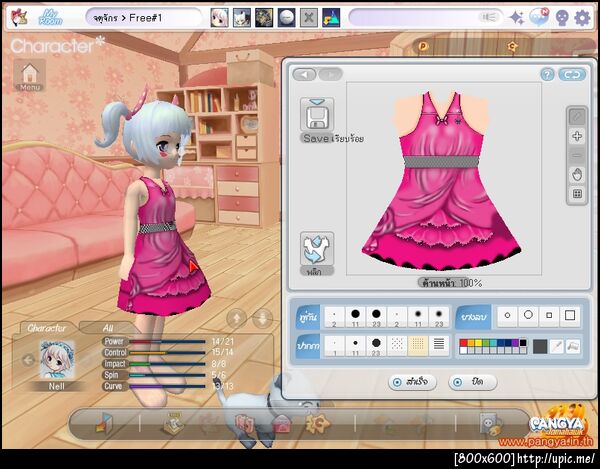Open the question mark help icon
This screenshot has height=469, width=600.
[547, 74]
